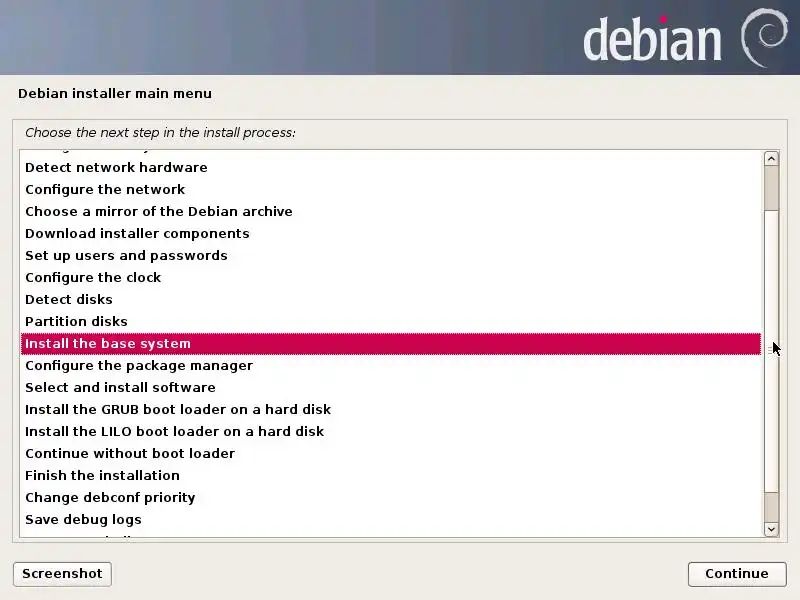Screen dimensions: 800x600
Task: Click the Screenshot button
Action: pyautogui.click(x=62, y=574)
